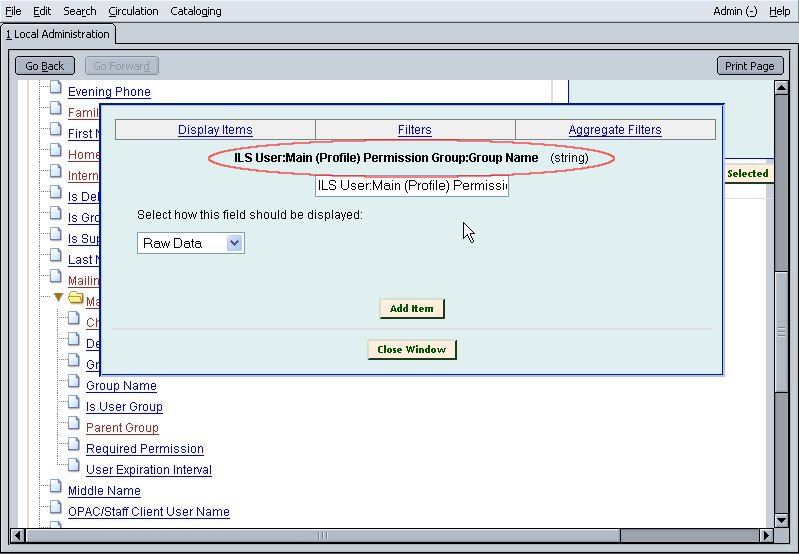Click the document icon next to Middle Name
The image size is (799, 554).
56,489
